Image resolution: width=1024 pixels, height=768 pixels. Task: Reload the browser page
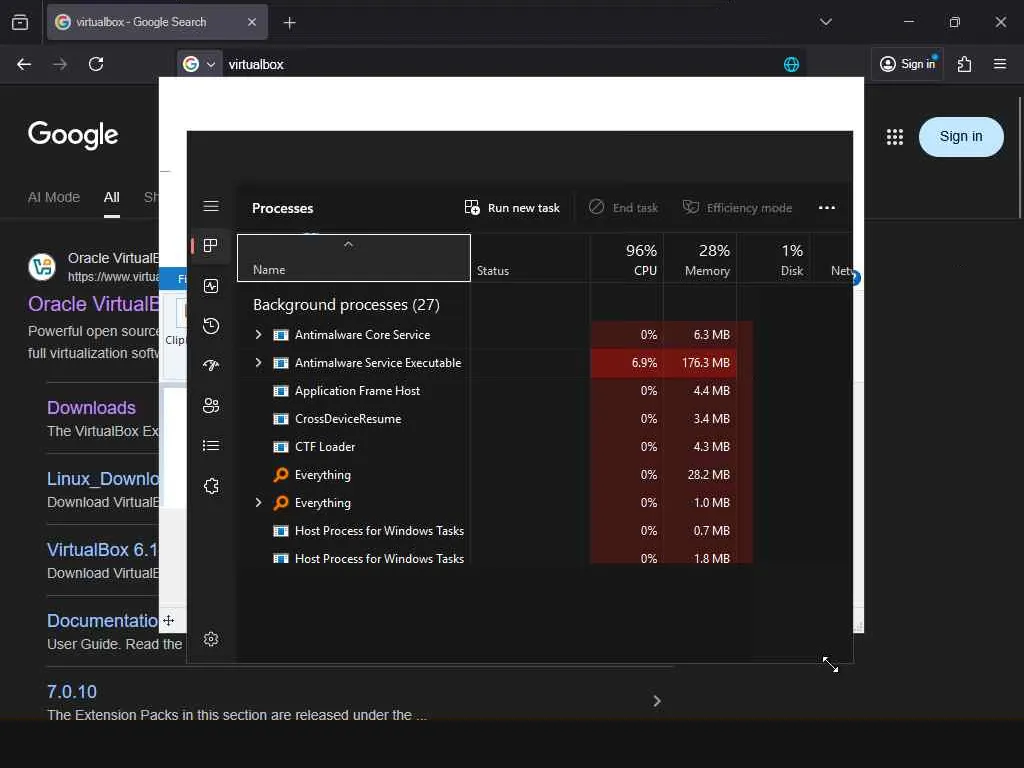(x=96, y=64)
